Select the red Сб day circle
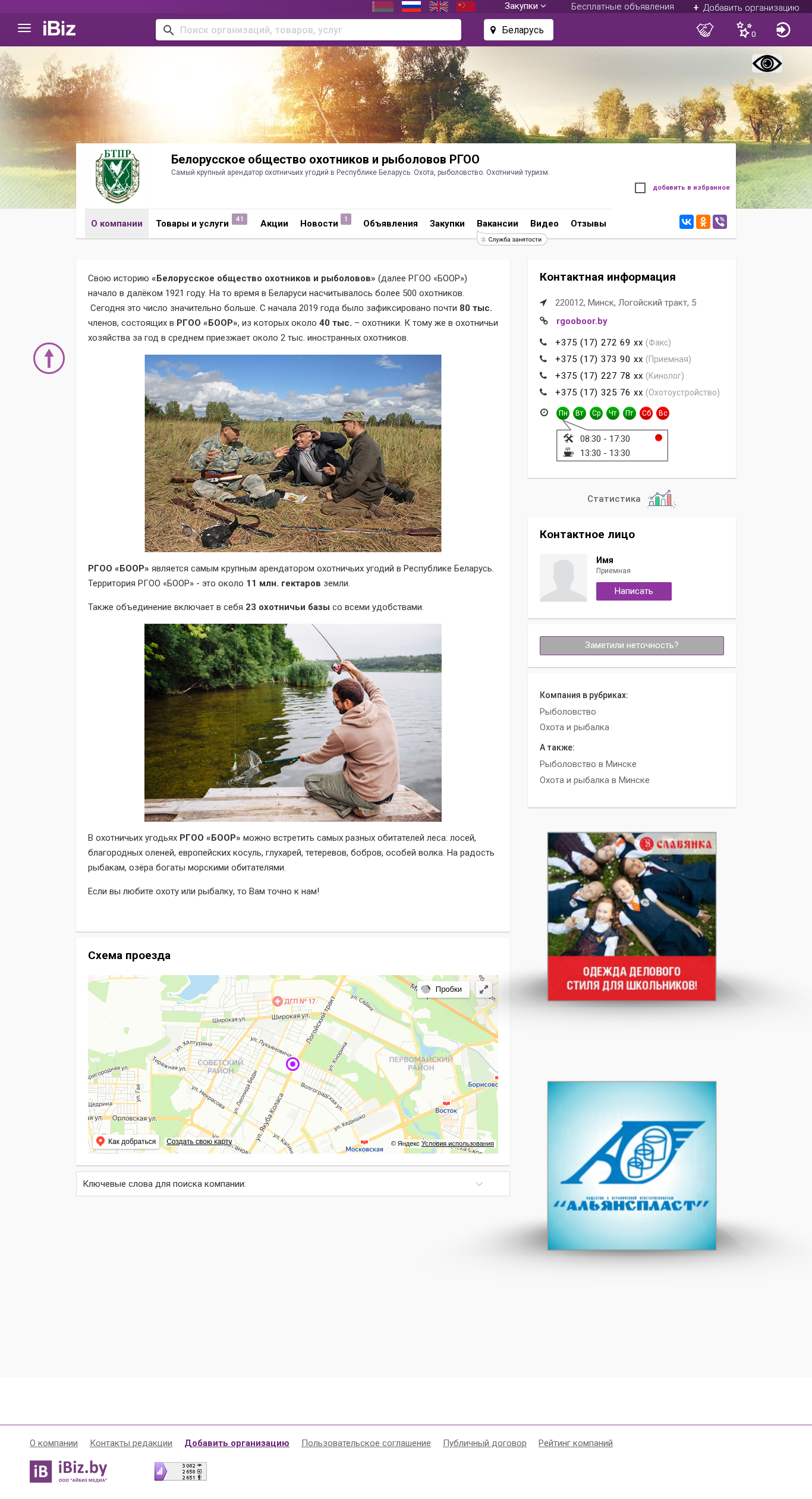Viewport: 812px width, 1499px height. (646, 413)
